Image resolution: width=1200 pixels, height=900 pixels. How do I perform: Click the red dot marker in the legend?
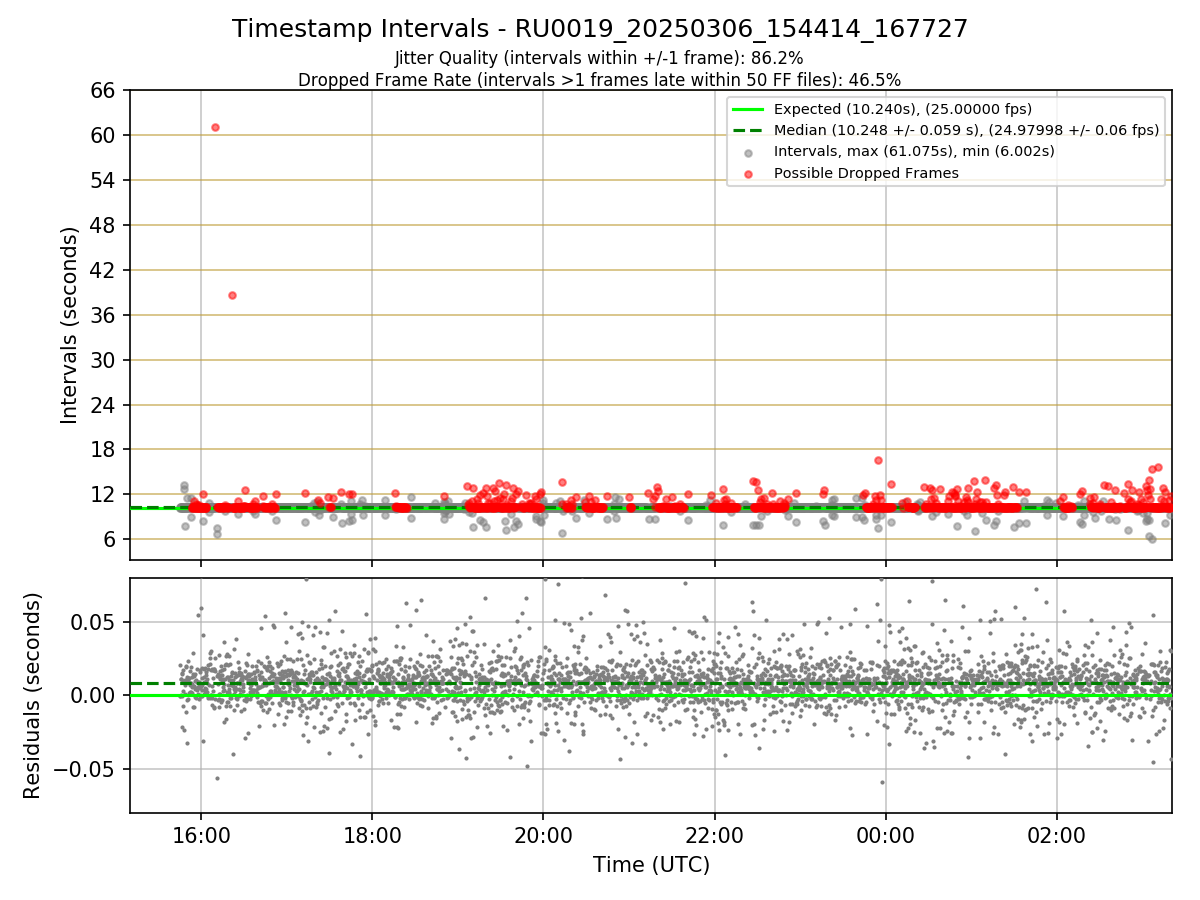pos(748,173)
